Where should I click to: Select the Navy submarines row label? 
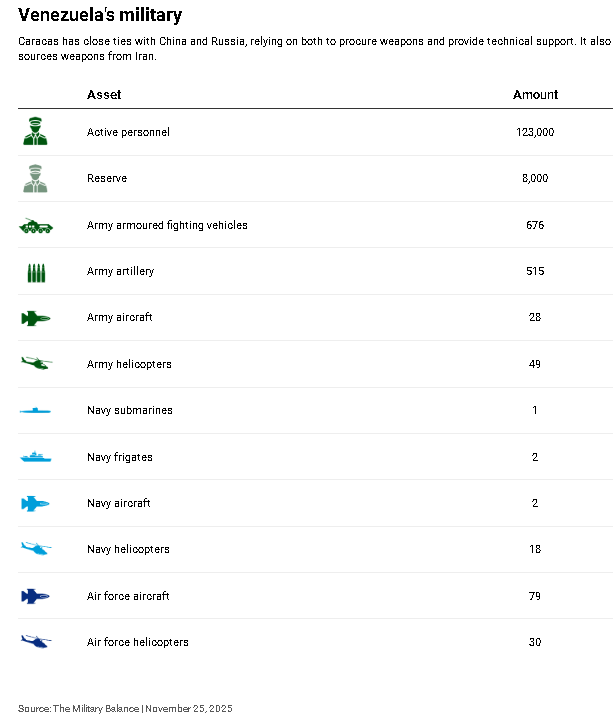(130, 410)
